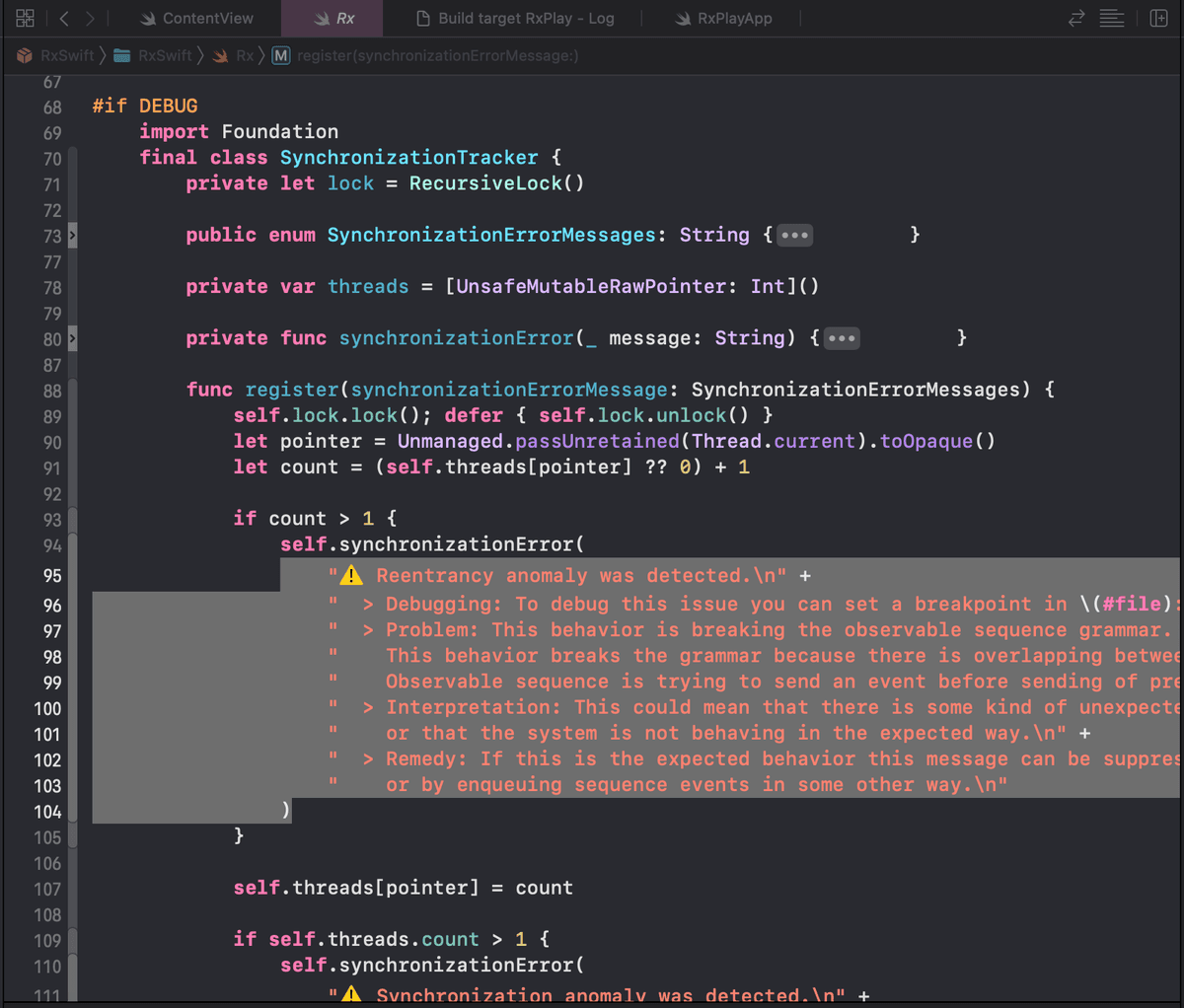Go back to the previous file
This screenshot has height=1008, width=1184.
(x=64, y=18)
